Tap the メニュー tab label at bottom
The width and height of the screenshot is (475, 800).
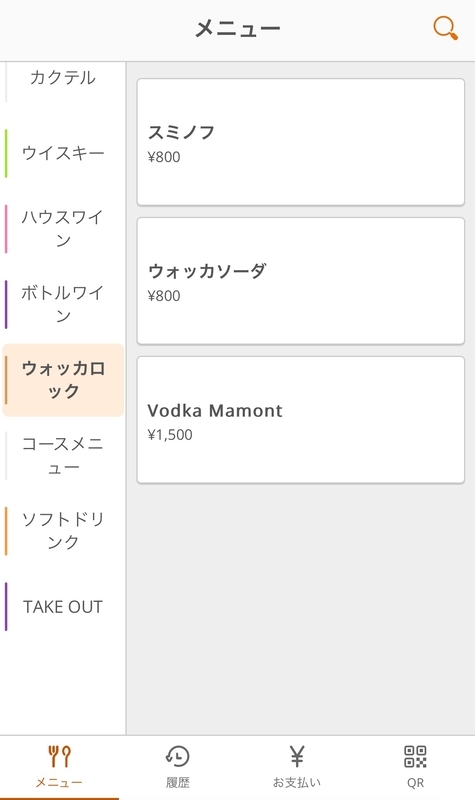coord(59,783)
